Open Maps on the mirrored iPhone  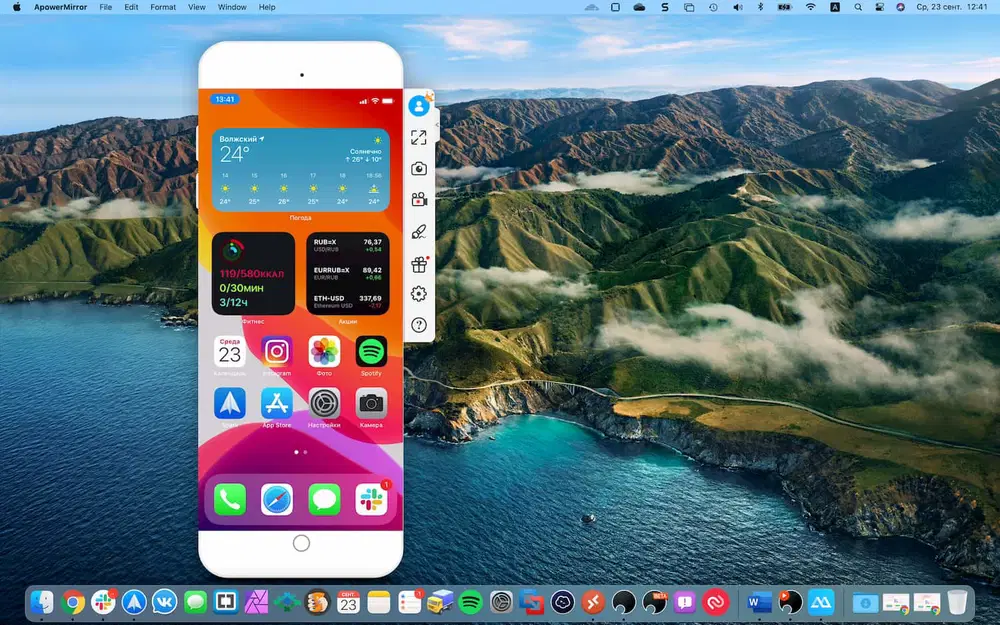229,406
